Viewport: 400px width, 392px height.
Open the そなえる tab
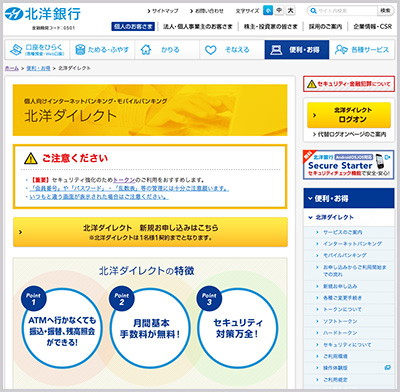point(232,50)
